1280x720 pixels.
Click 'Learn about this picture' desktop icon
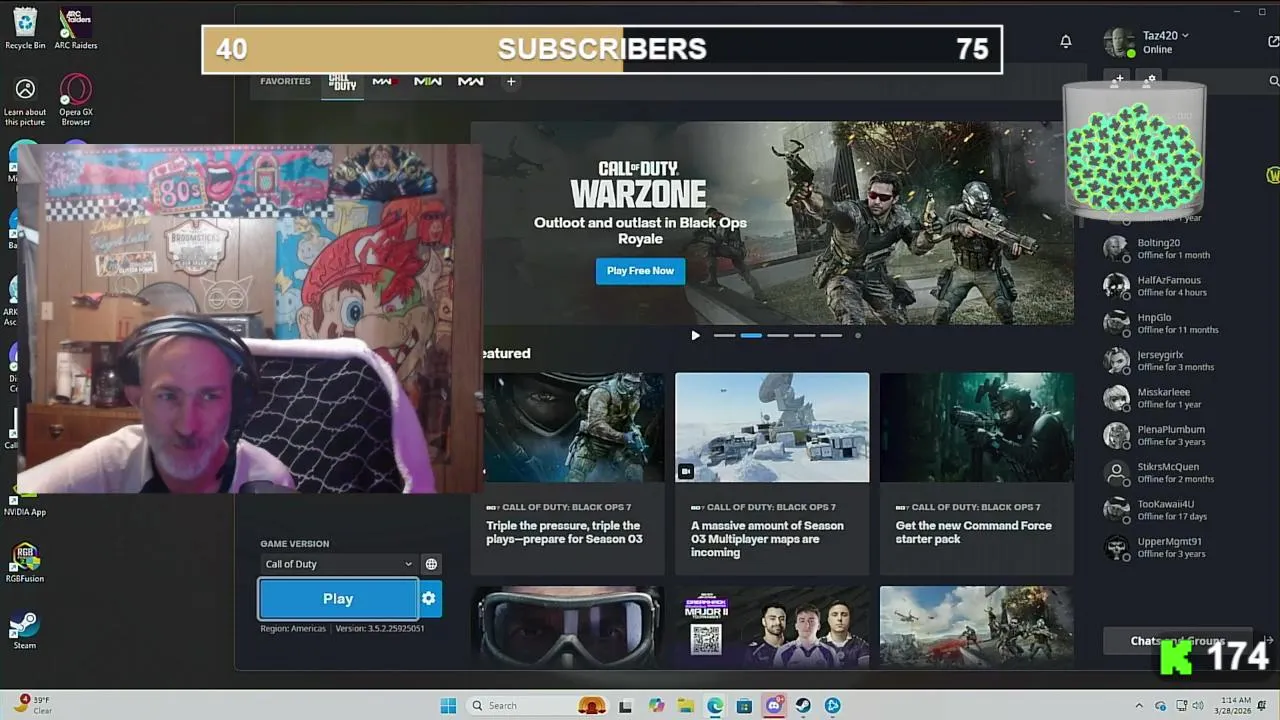(x=25, y=103)
